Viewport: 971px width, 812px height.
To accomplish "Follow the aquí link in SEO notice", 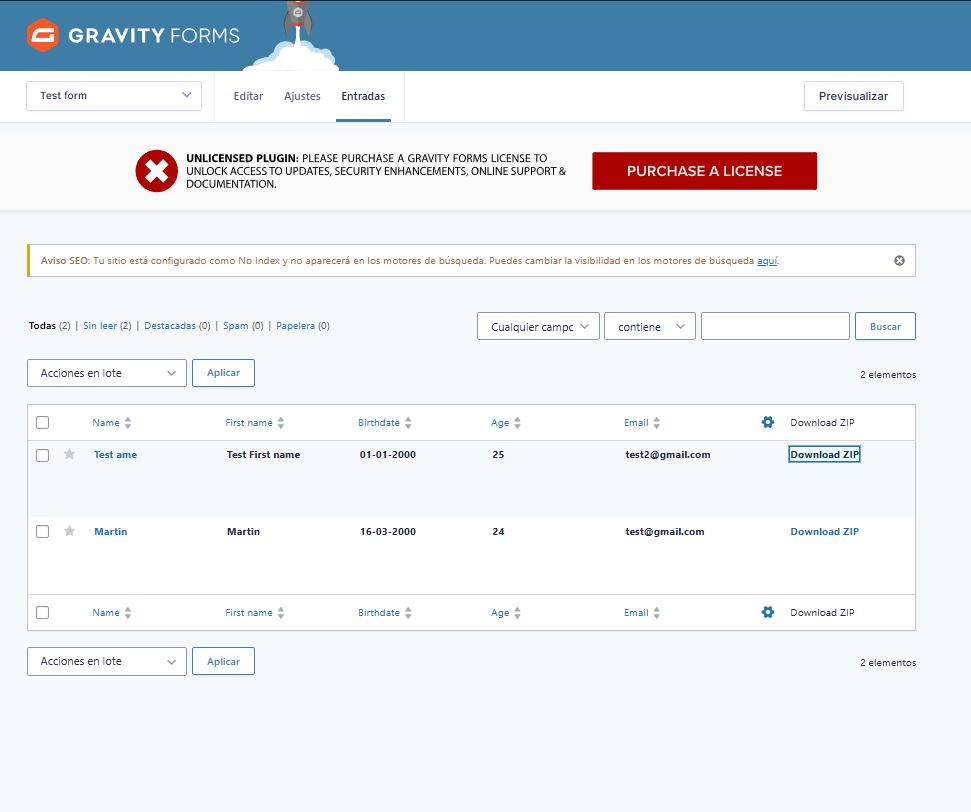I will click(767, 261).
